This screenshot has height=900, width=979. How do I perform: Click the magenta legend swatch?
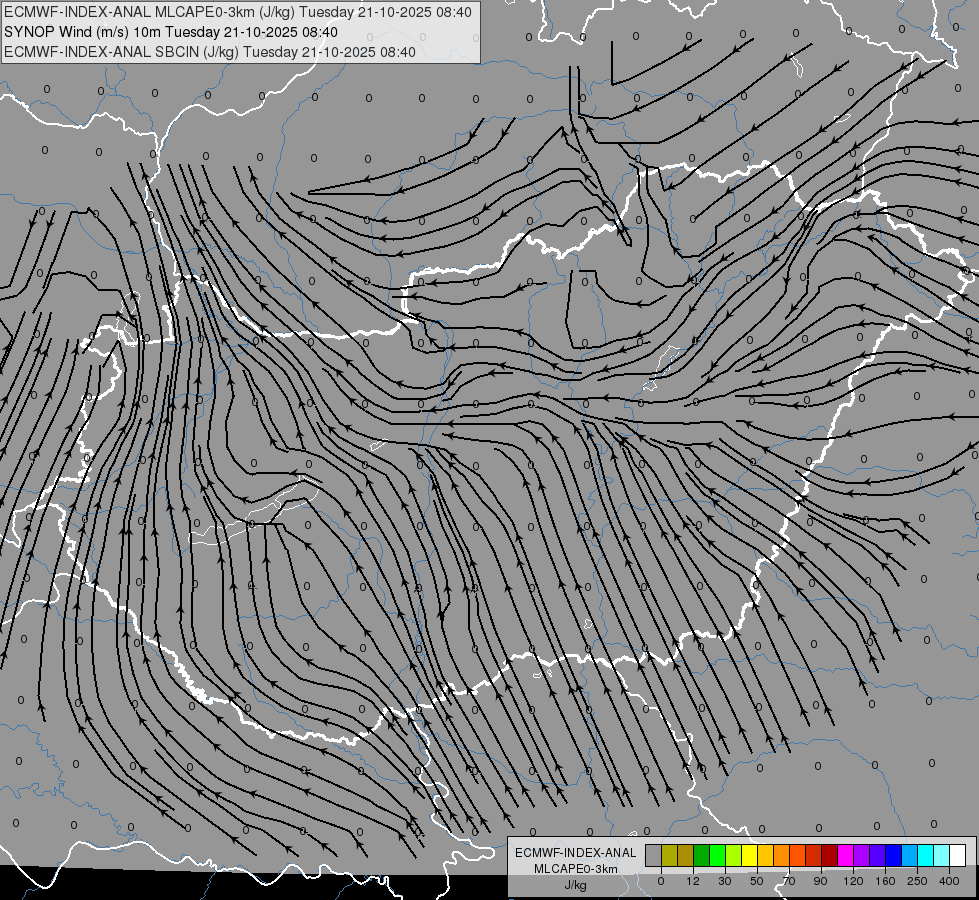coord(845,855)
